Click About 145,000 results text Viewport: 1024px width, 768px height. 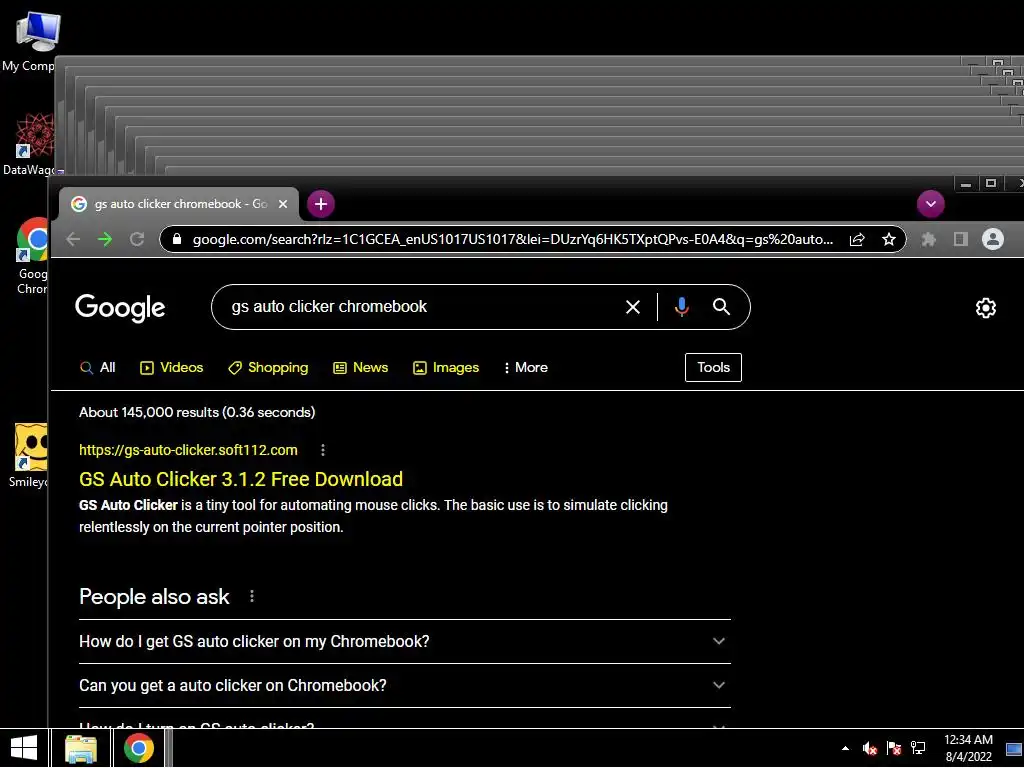point(197,412)
